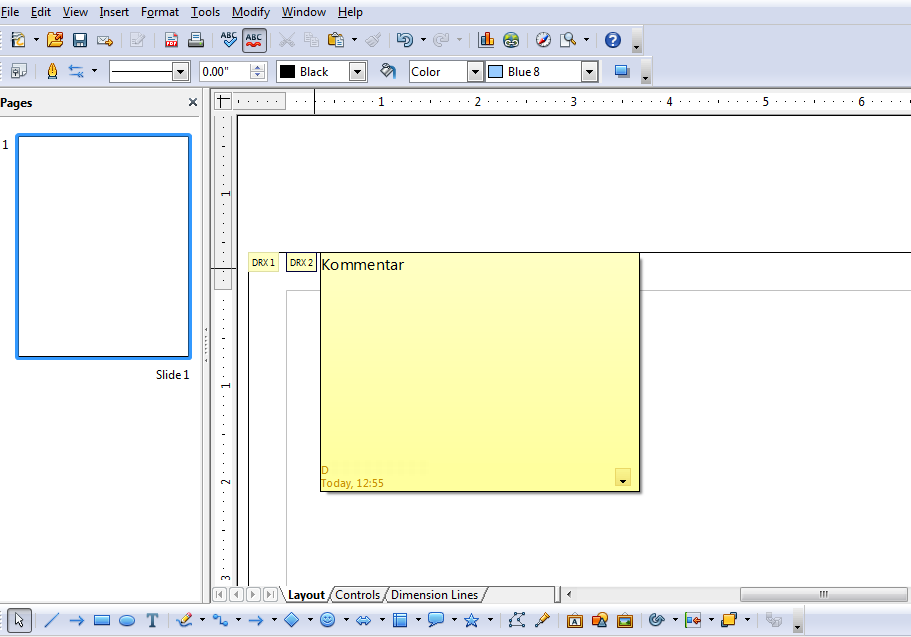Select the Rectangle tool
This screenshot has width=911, height=637.
tap(102, 620)
